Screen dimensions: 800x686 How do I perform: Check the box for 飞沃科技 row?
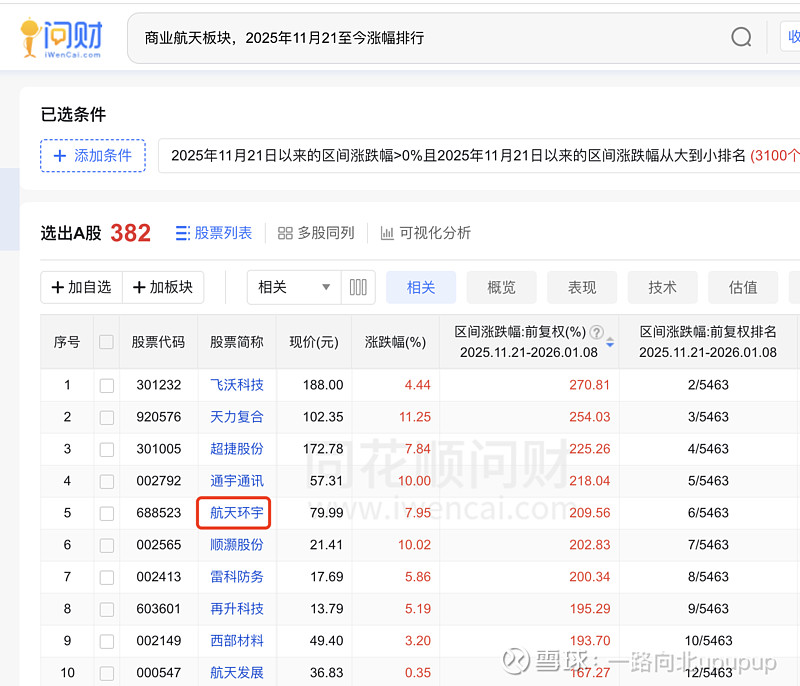[x=107, y=385]
